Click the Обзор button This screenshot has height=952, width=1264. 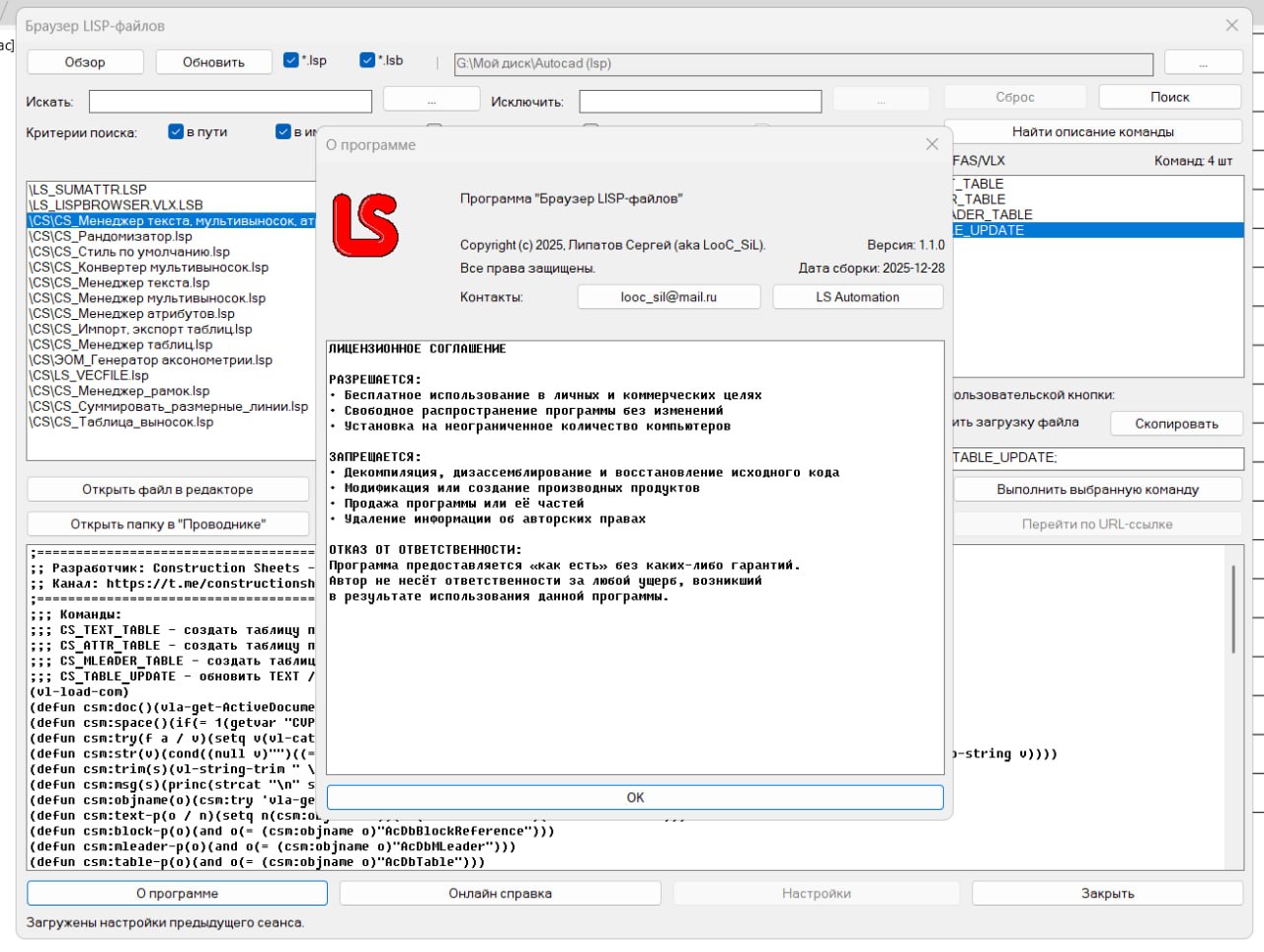coord(85,62)
